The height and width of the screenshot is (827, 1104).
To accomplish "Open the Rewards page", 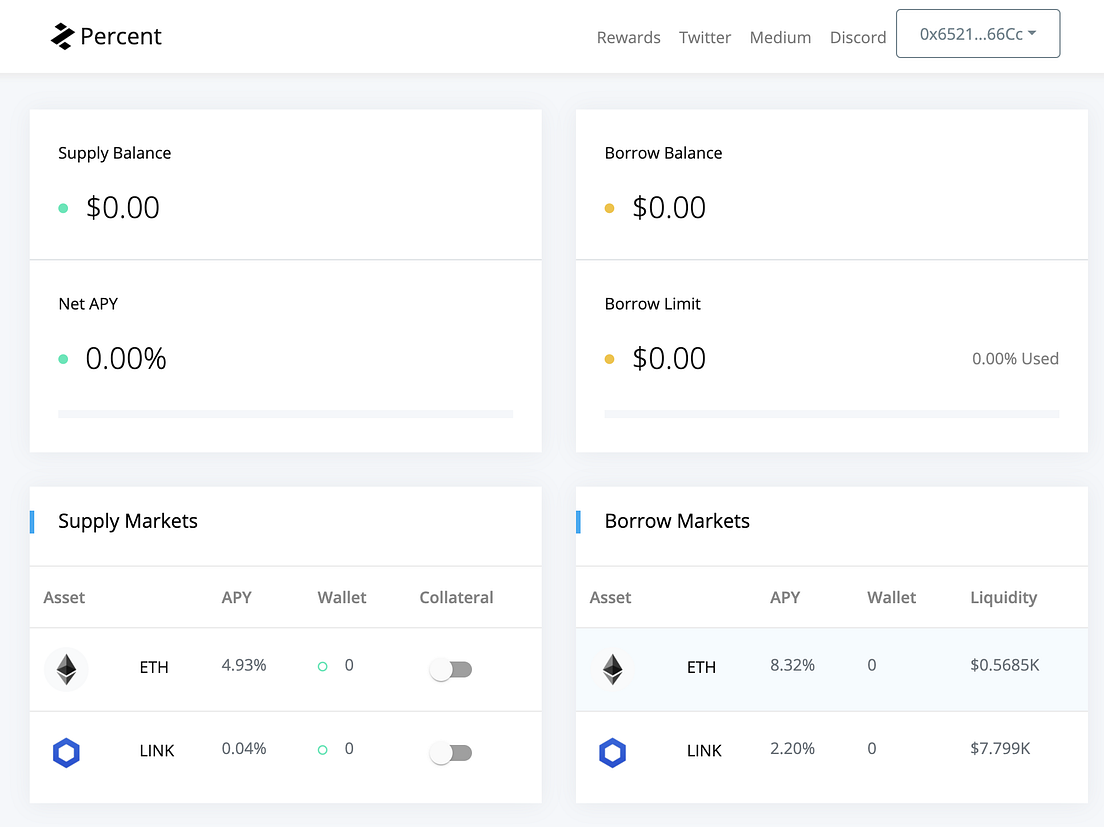I will click(628, 37).
